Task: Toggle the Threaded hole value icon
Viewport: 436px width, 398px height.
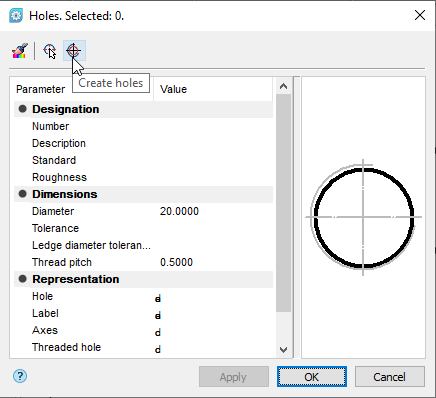Action: click(x=158, y=349)
